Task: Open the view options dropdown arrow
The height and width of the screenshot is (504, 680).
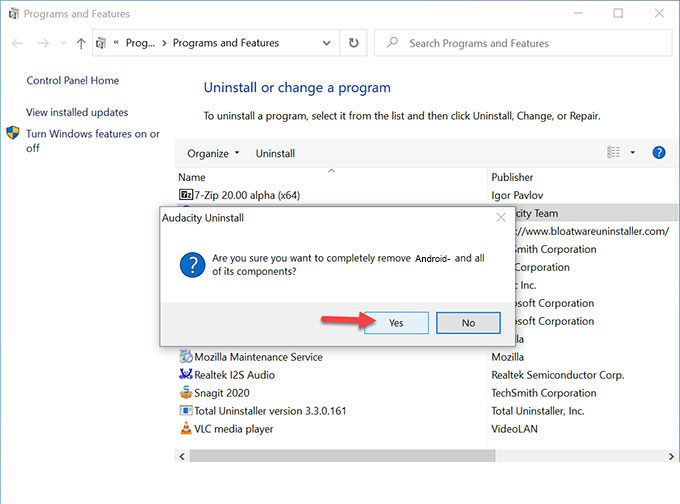Action: [632, 152]
